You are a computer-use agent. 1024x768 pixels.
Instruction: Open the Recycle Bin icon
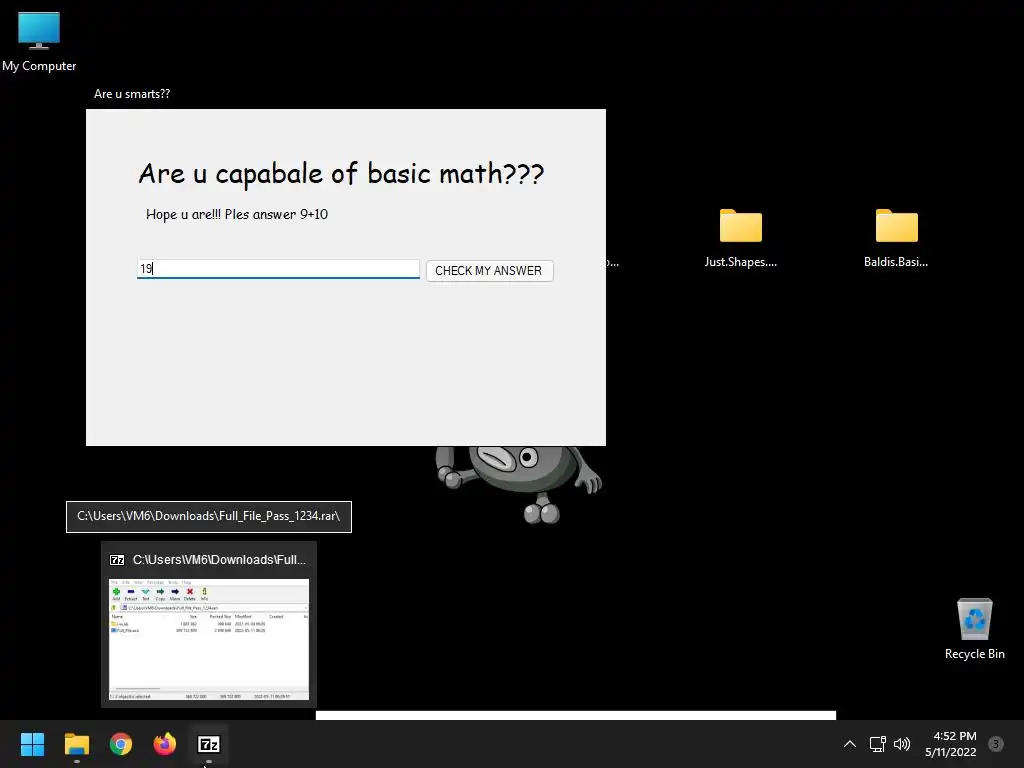tap(974, 629)
